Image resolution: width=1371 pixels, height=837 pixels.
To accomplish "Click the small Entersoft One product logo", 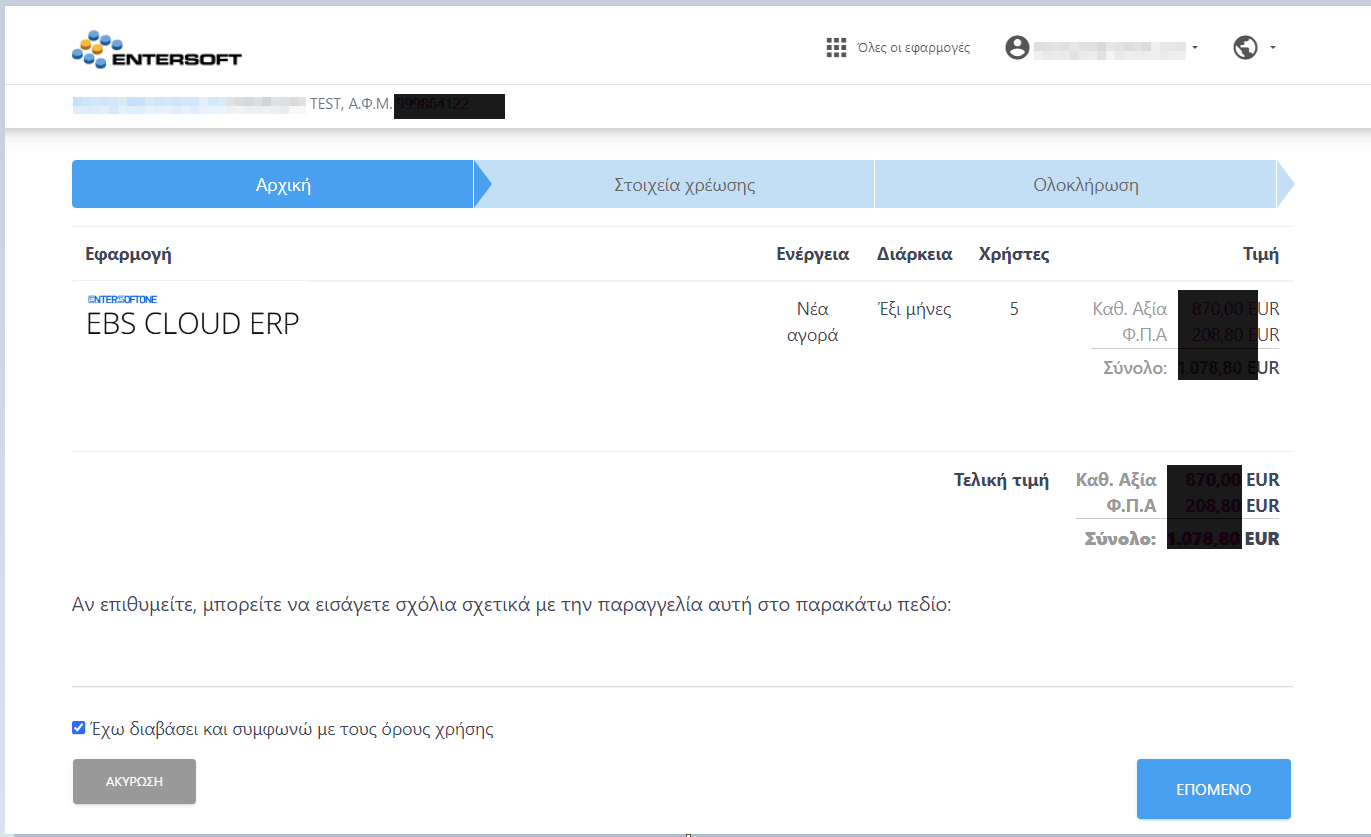I will tap(122, 299).
